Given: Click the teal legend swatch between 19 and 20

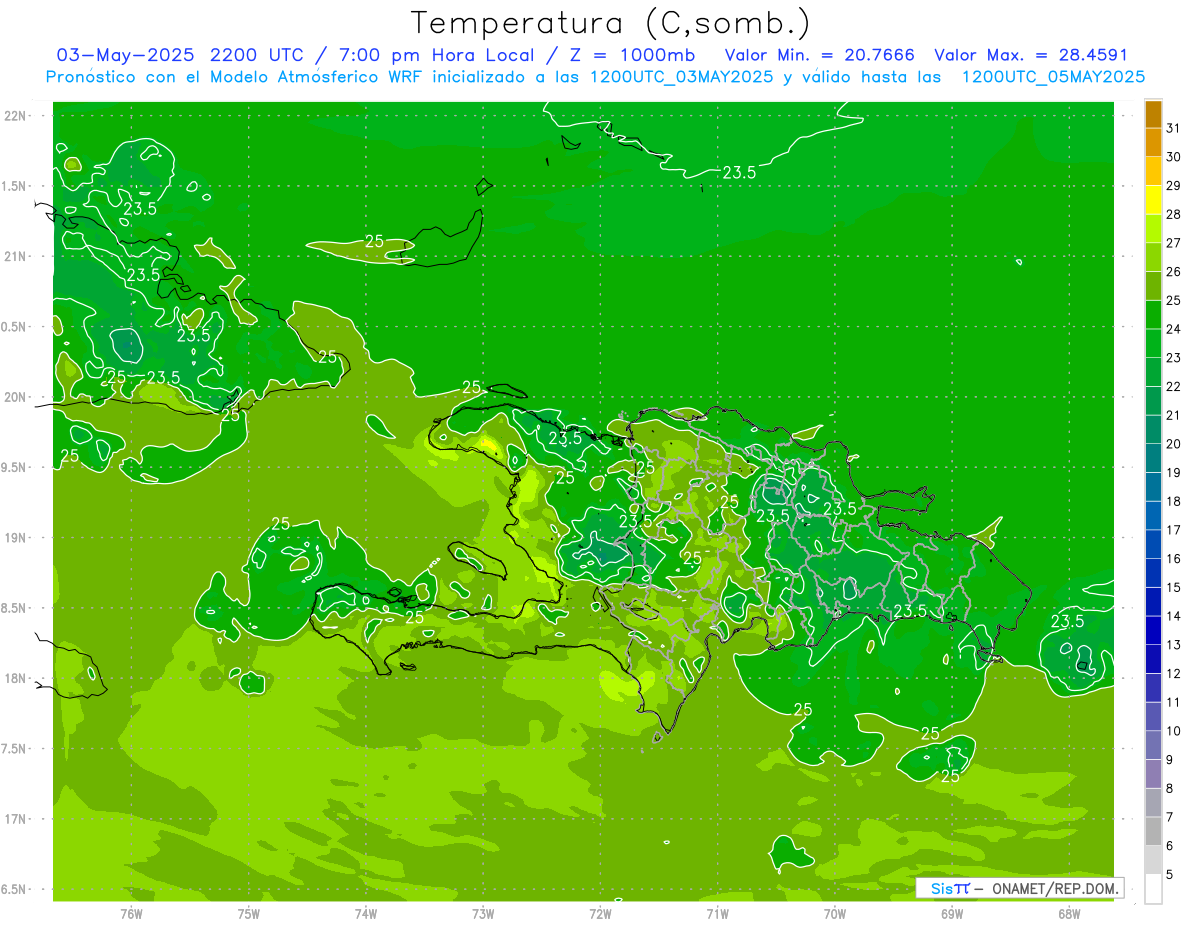Looking at the screenshot, I should (1153, 458).
